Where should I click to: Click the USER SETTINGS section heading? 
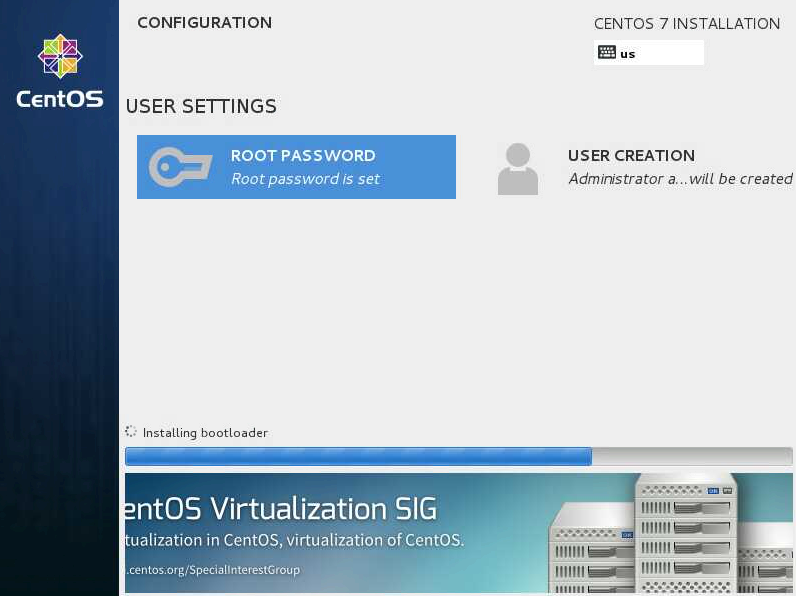pos(201,106)
